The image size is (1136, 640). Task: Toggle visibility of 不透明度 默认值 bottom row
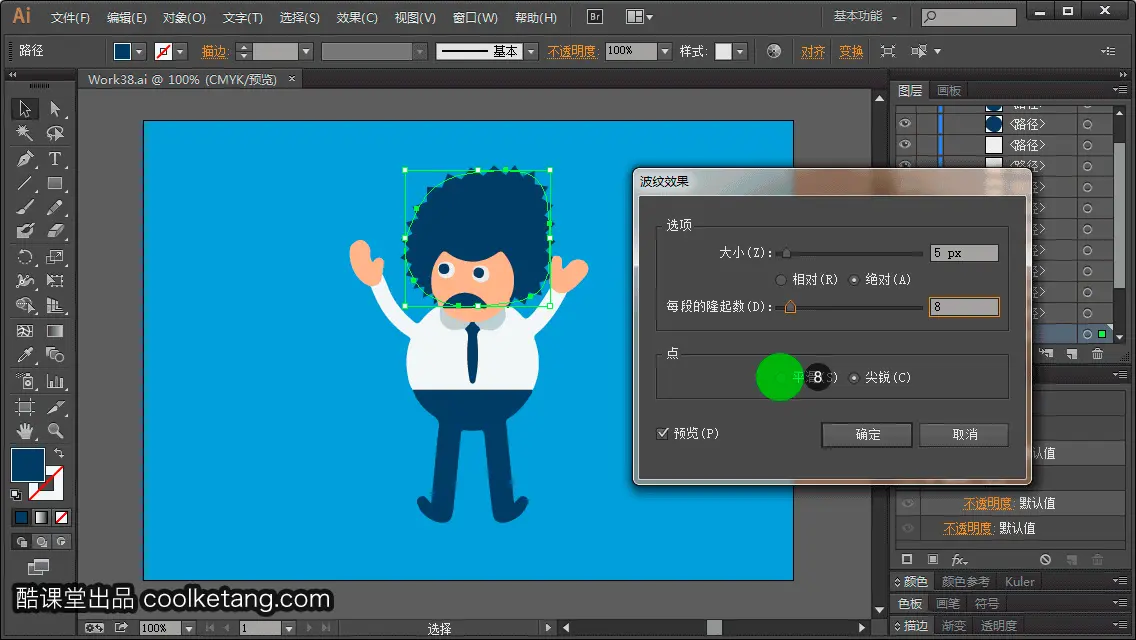[908, 528]
